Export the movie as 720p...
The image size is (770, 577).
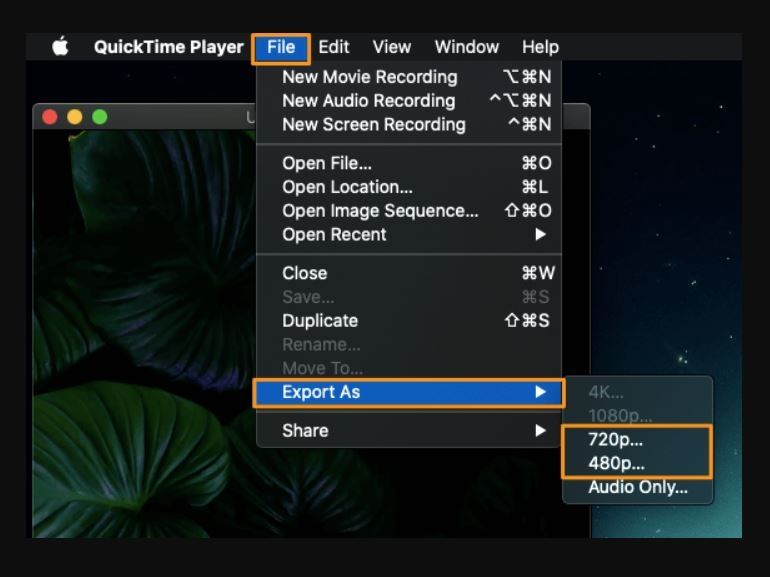tap(637, 440)
